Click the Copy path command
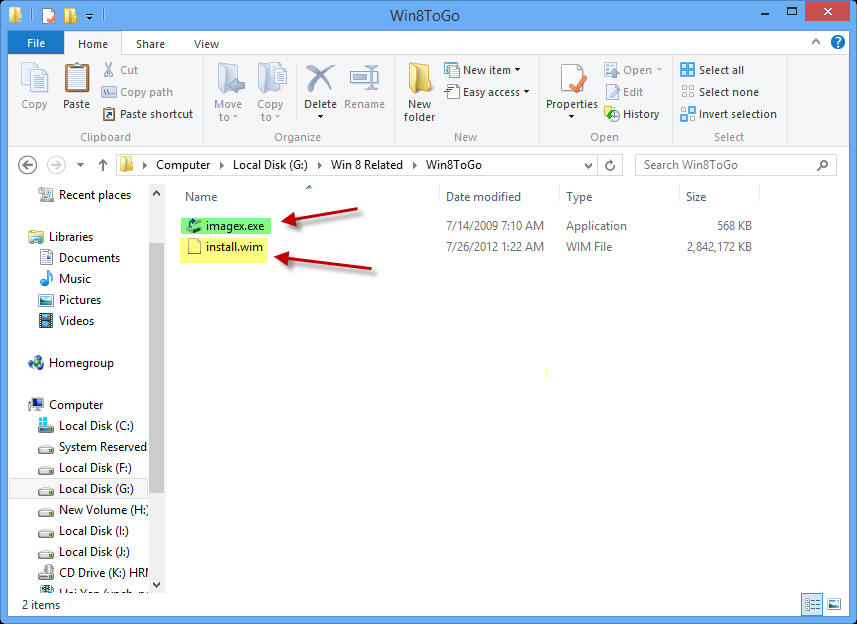 137,92
